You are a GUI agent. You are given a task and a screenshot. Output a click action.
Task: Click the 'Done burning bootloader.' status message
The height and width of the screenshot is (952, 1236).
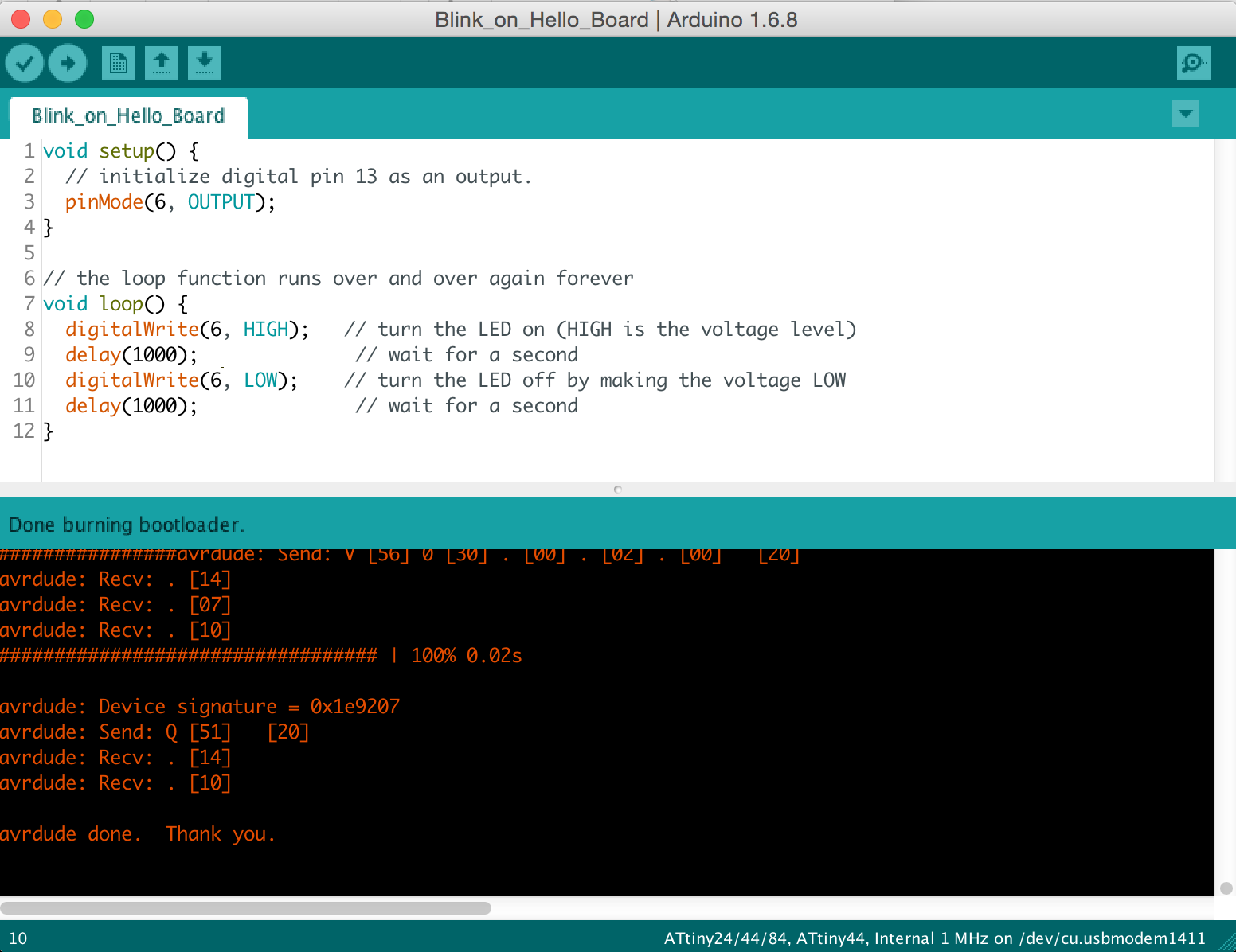127,525
